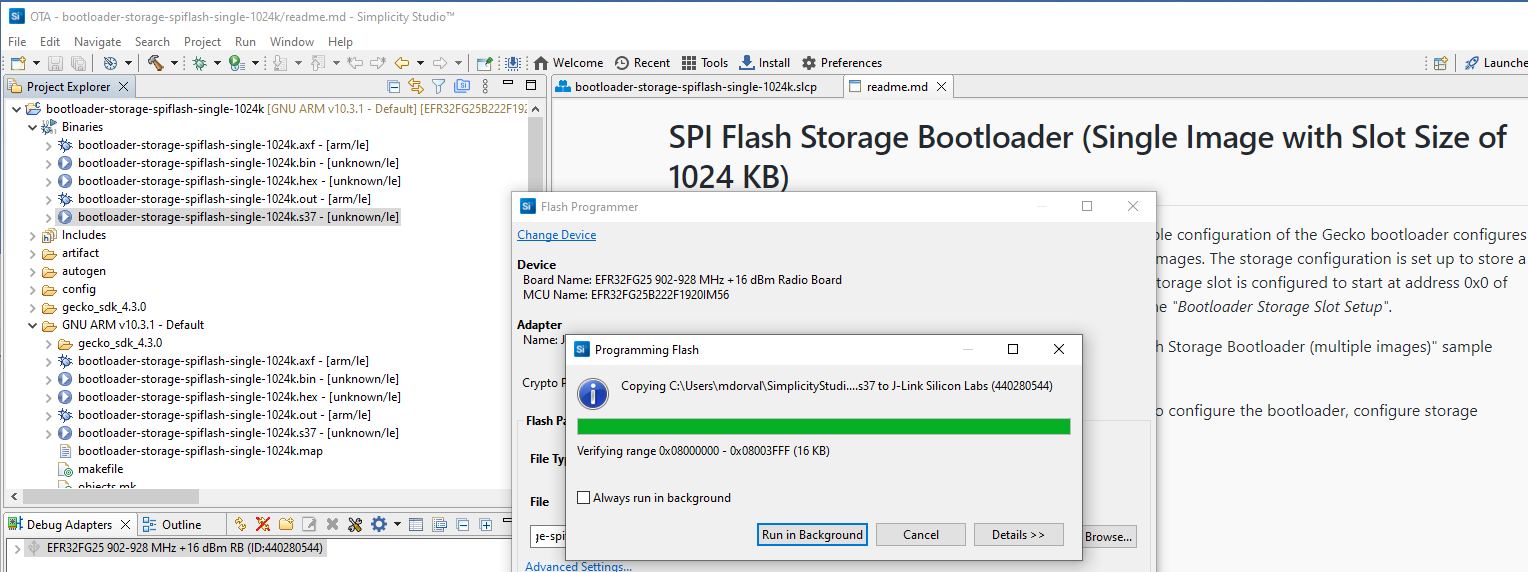Click the Open Perspective icon near Launcher
Viewport: 1528px width, 572px height.
coord(1440,63)
